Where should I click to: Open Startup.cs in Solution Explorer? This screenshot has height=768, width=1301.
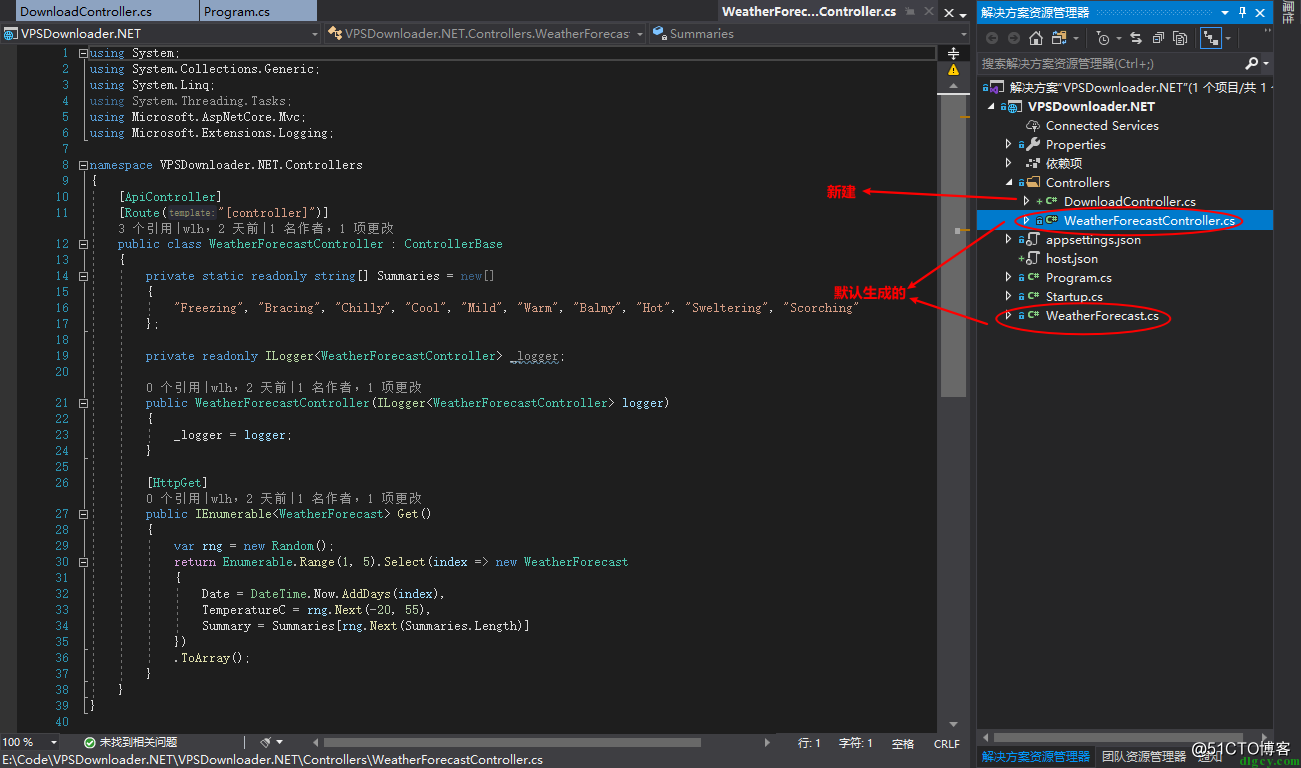[1074, 296]
